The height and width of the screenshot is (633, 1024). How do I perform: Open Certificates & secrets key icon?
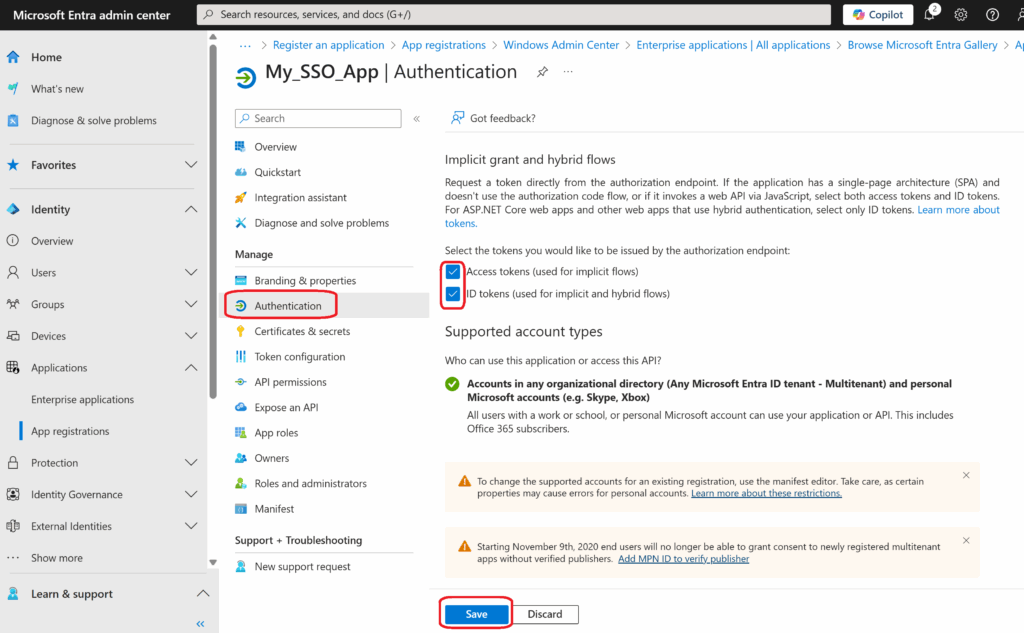pyautogui.click(x=240, y=331)
